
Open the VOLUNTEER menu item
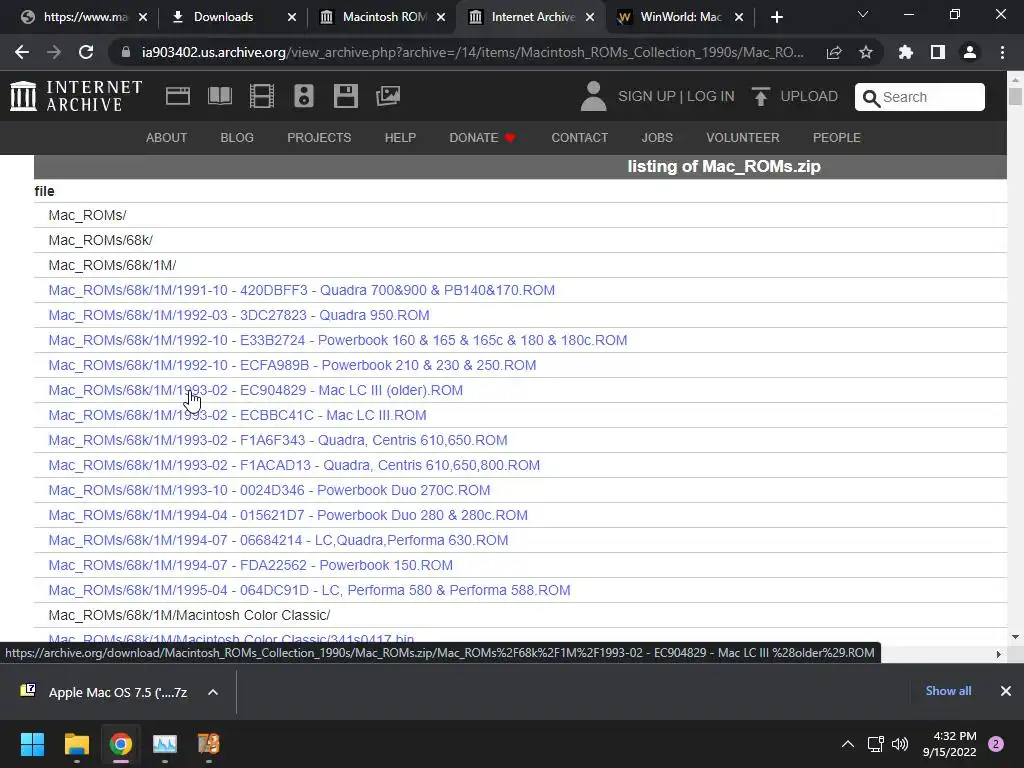743,138
